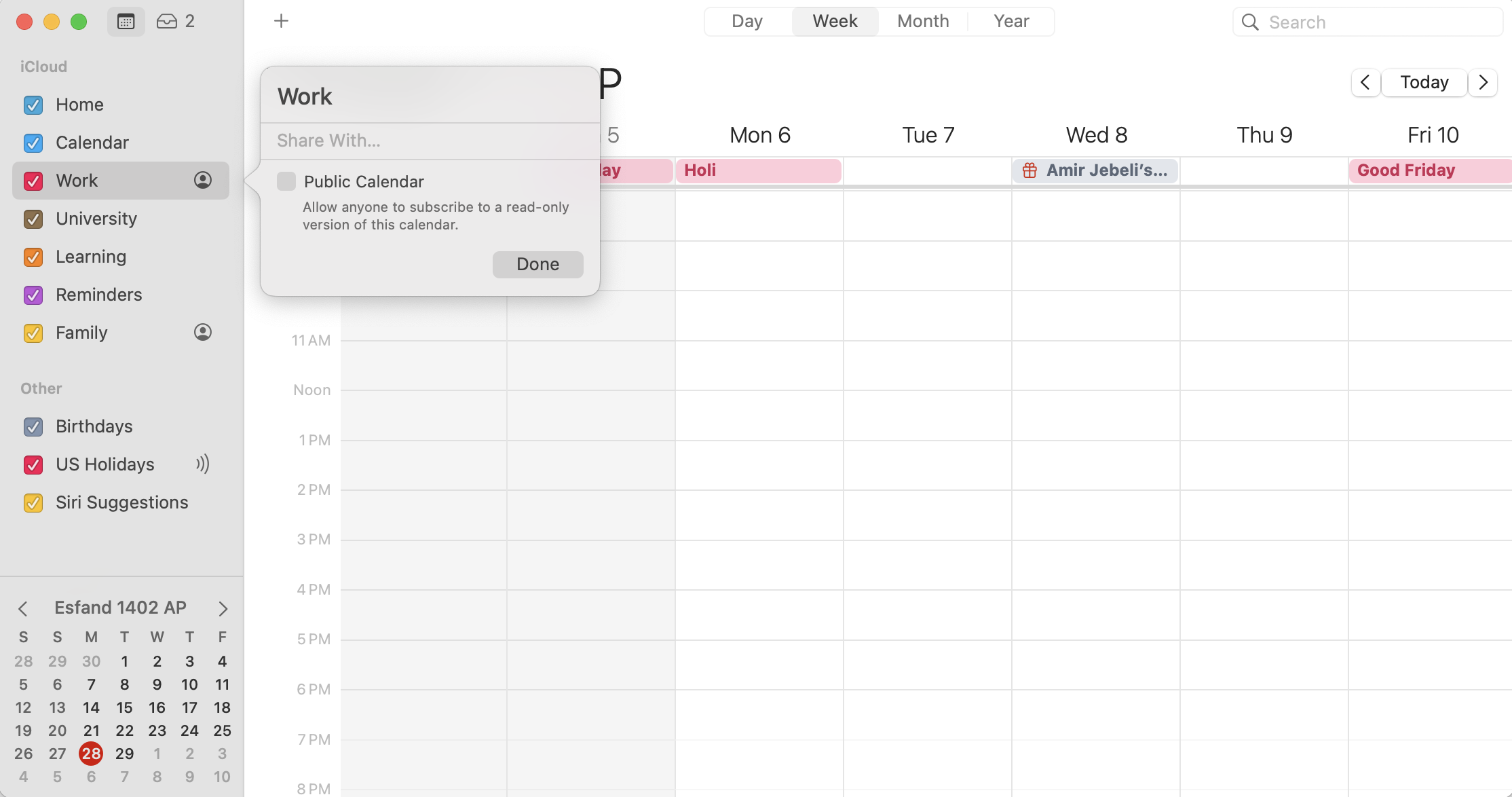Switch to Month view tab

(x=923, y=22)
